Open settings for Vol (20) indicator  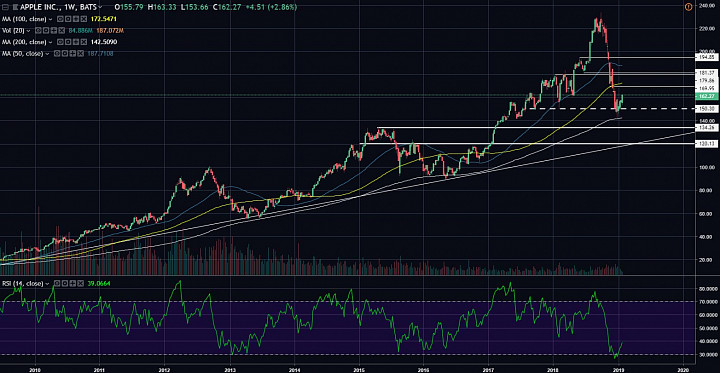[46, 30]
